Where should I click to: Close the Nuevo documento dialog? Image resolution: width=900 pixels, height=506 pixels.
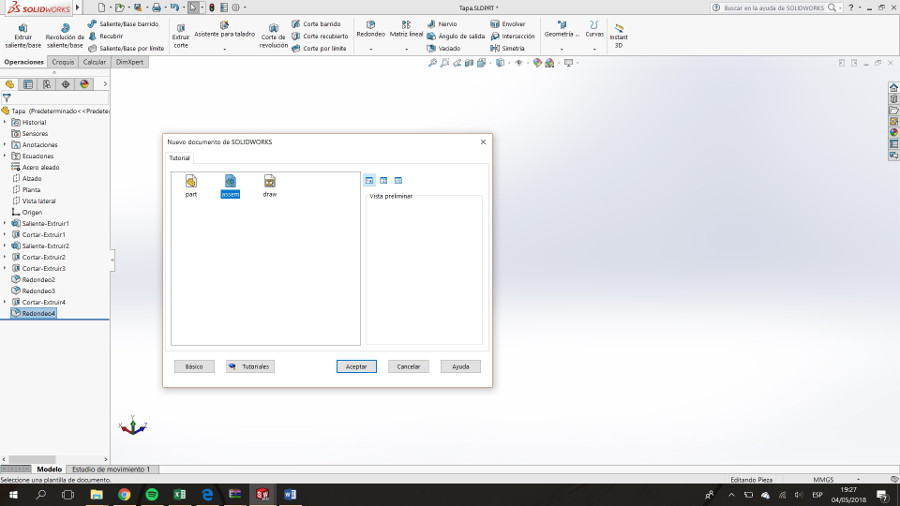(483, 142)
